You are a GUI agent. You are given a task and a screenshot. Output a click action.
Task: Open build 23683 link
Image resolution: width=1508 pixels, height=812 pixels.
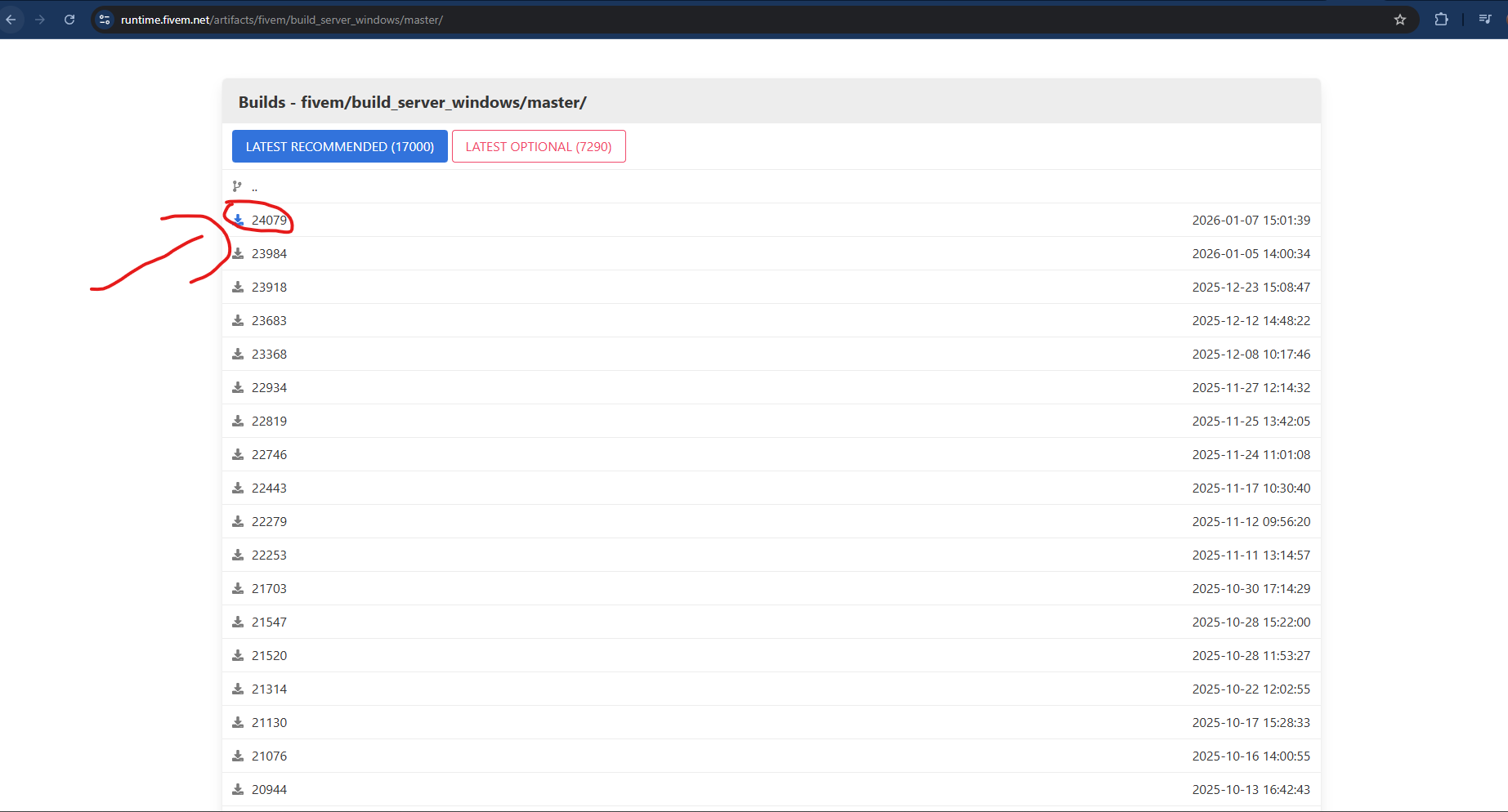click(x=269, y=321)
